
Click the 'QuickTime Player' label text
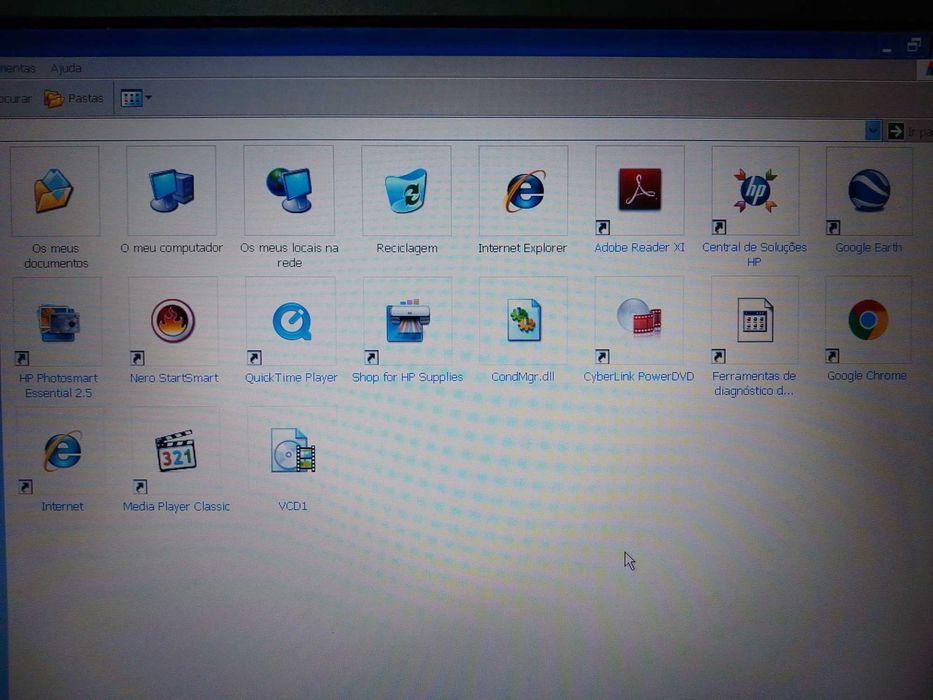point(291,377)
